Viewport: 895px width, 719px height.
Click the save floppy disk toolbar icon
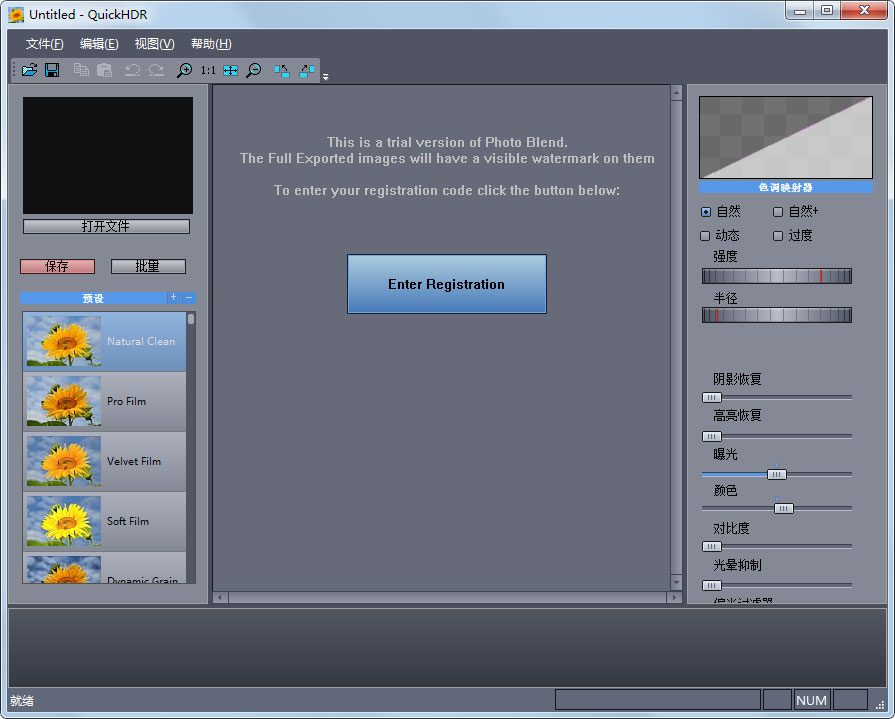(x=52, y=70)
